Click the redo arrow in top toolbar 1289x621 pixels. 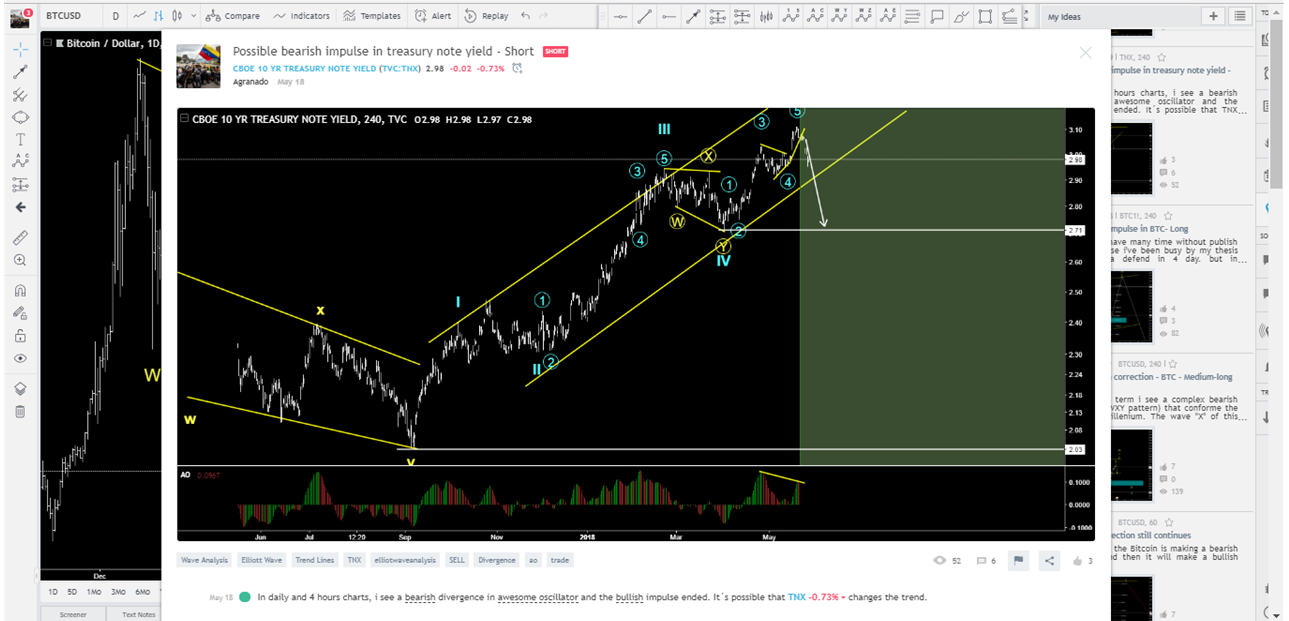[545, 16]
